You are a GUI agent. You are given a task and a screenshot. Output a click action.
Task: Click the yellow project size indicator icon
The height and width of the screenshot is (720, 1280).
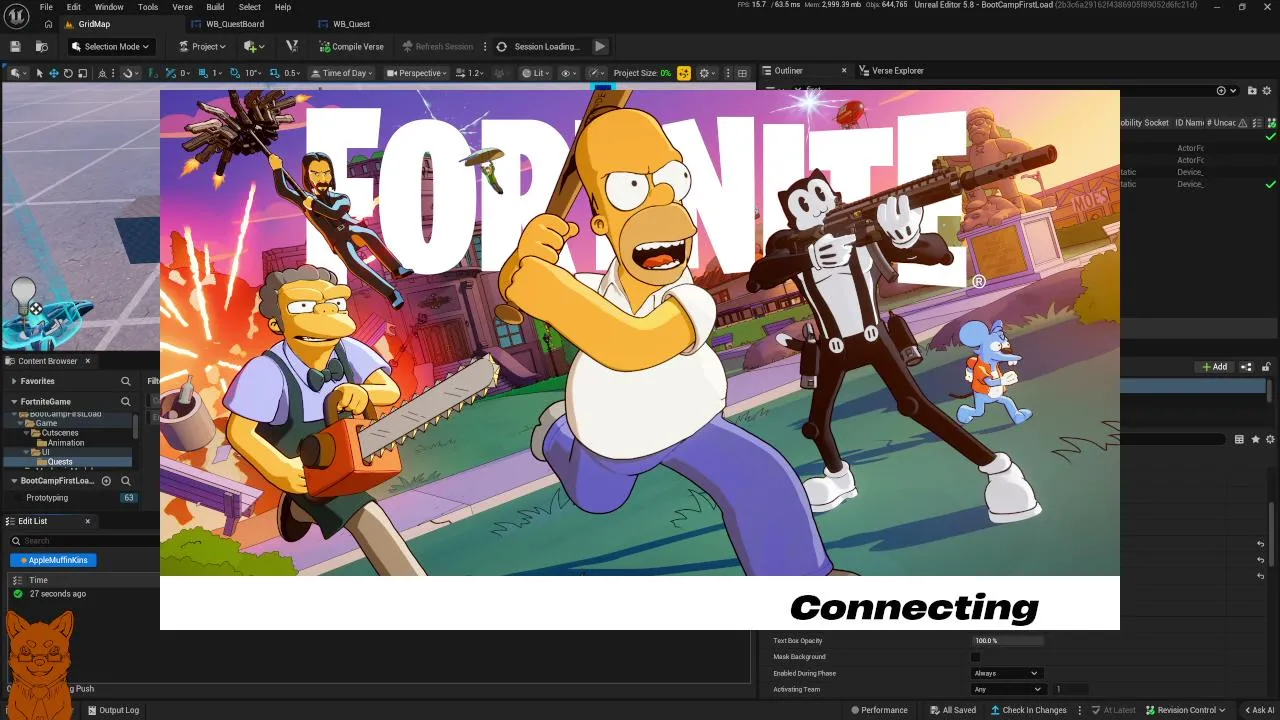(x=684, y=73)
